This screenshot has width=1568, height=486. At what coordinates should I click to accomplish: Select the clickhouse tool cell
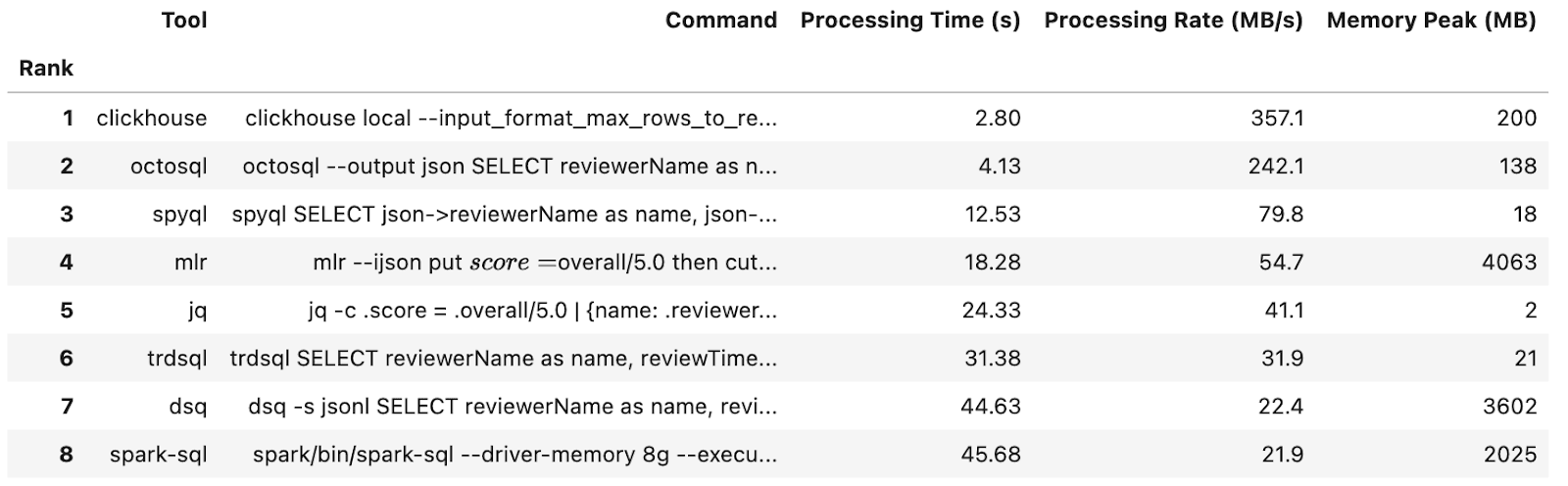pyautogui.click(x=152, y=119)
